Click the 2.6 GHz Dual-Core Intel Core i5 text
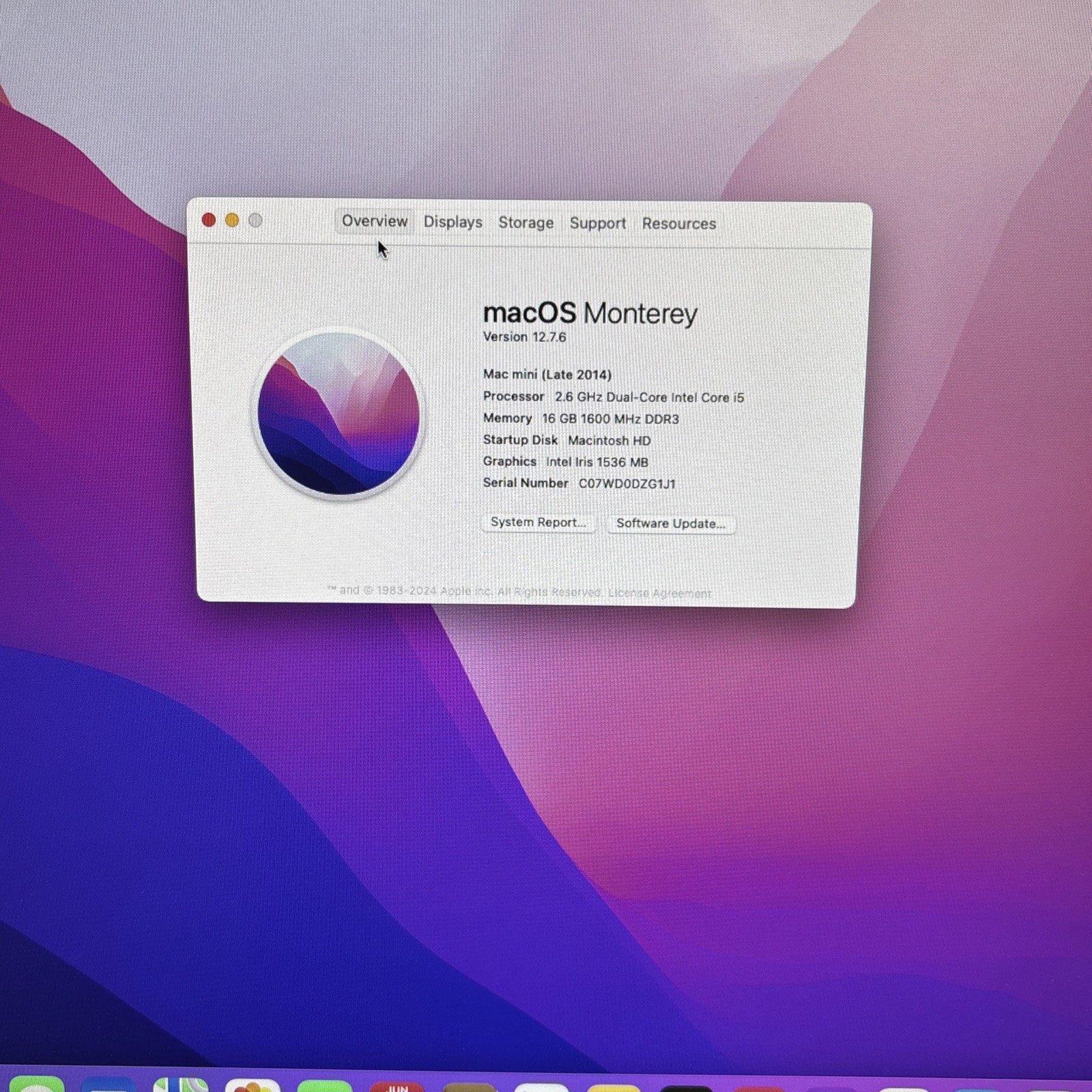This screenshot has height=1092, width=1092. click(649, 397)
